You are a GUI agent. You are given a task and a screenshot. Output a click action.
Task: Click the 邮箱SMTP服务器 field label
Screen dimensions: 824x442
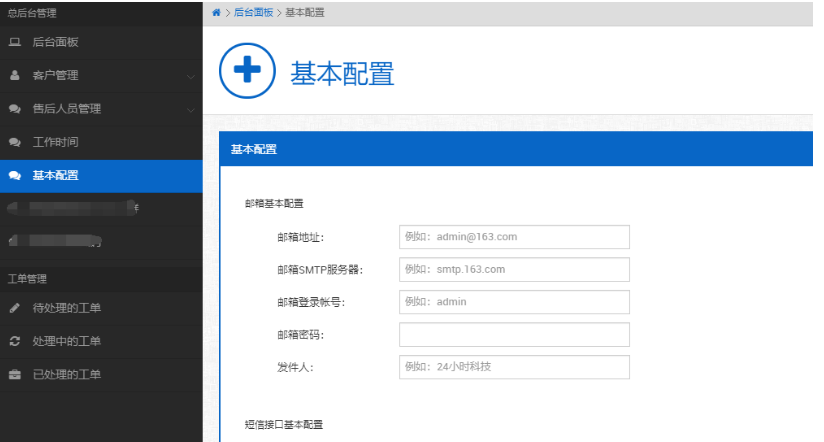tap(320, 270)
